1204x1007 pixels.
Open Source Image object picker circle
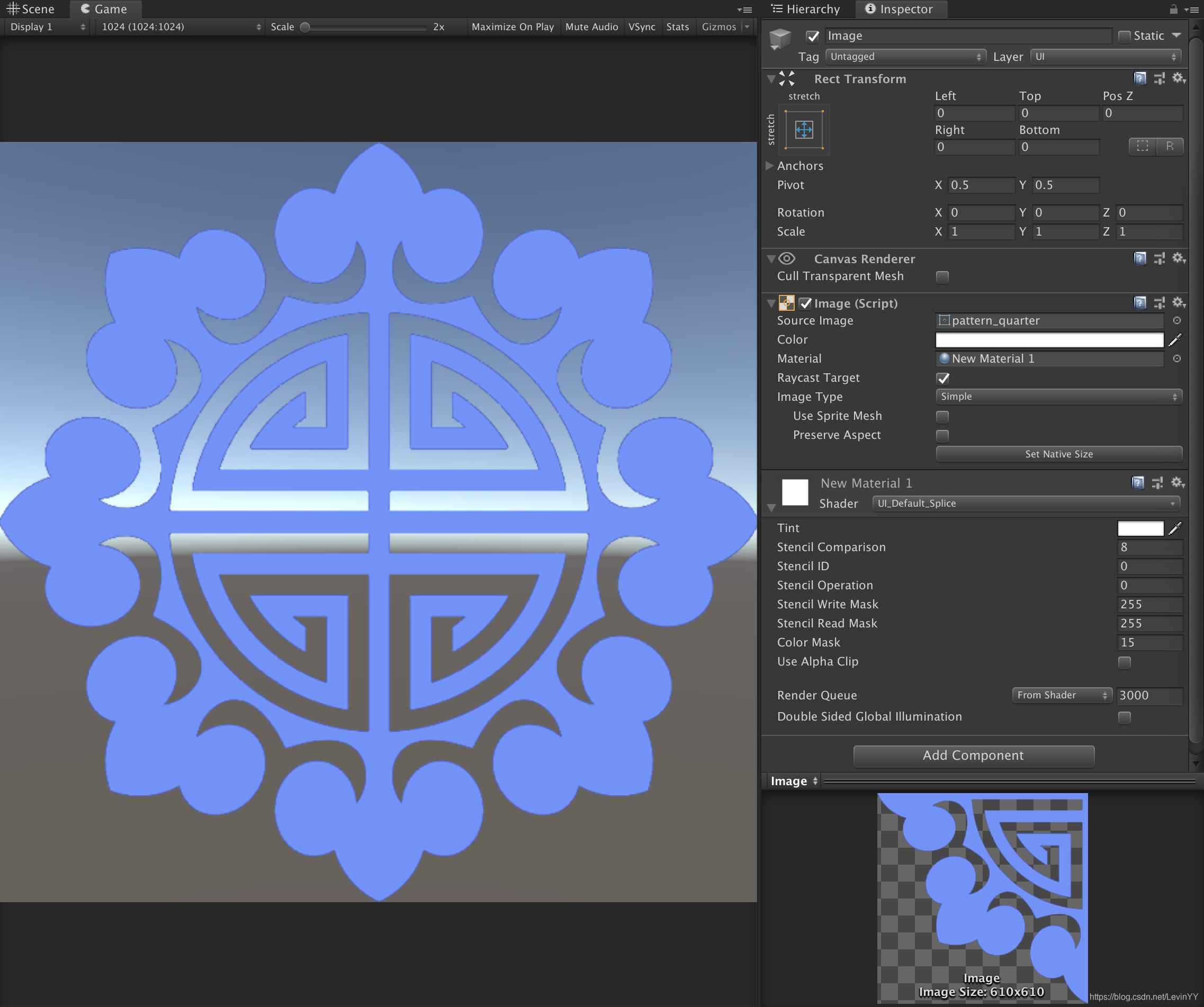click(x=1176, y=320)
